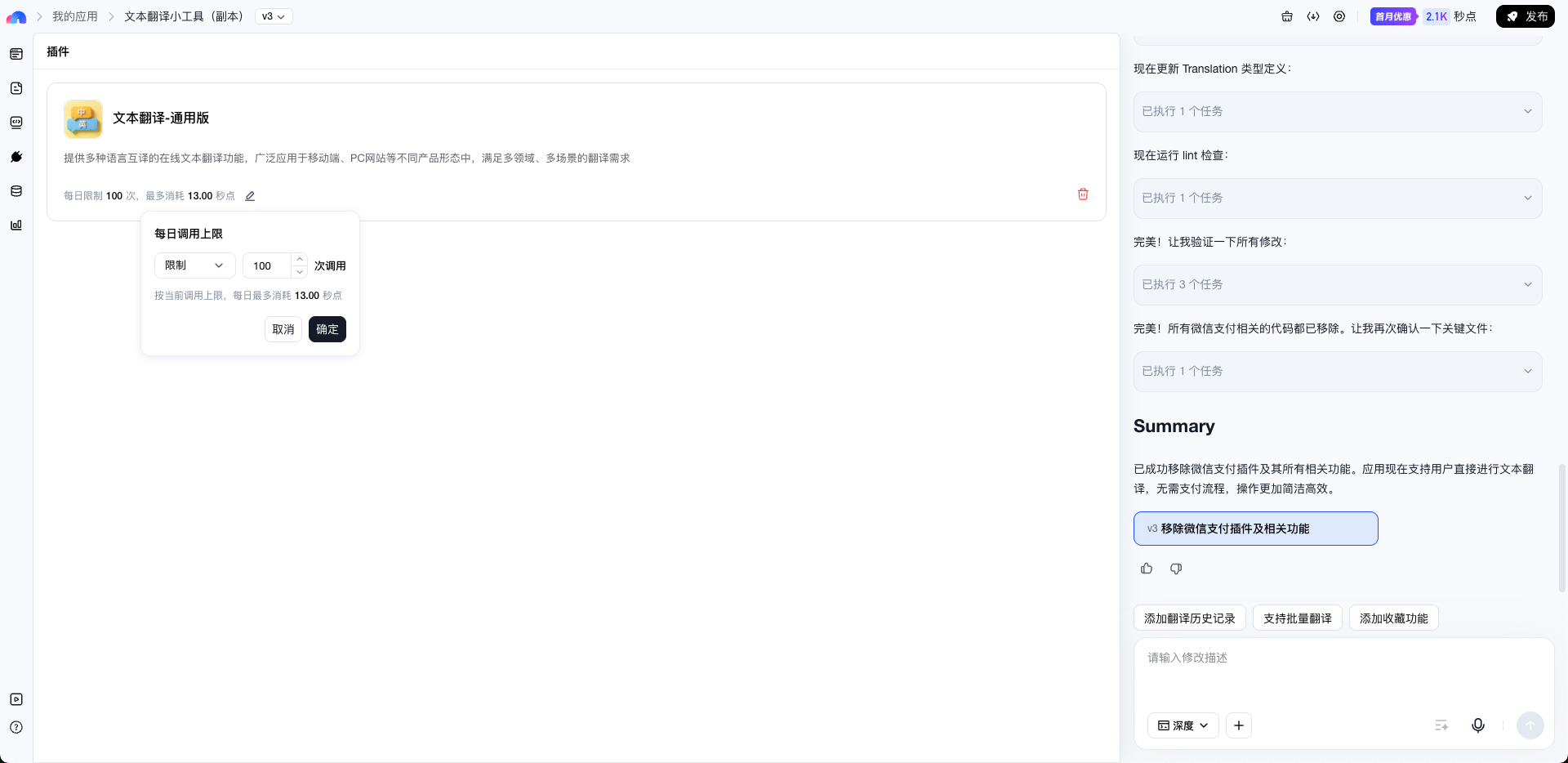Viewport: 1568px width, 763px height.
Task: Increase call limit with up stepper arrow
Action: (300, 260)
